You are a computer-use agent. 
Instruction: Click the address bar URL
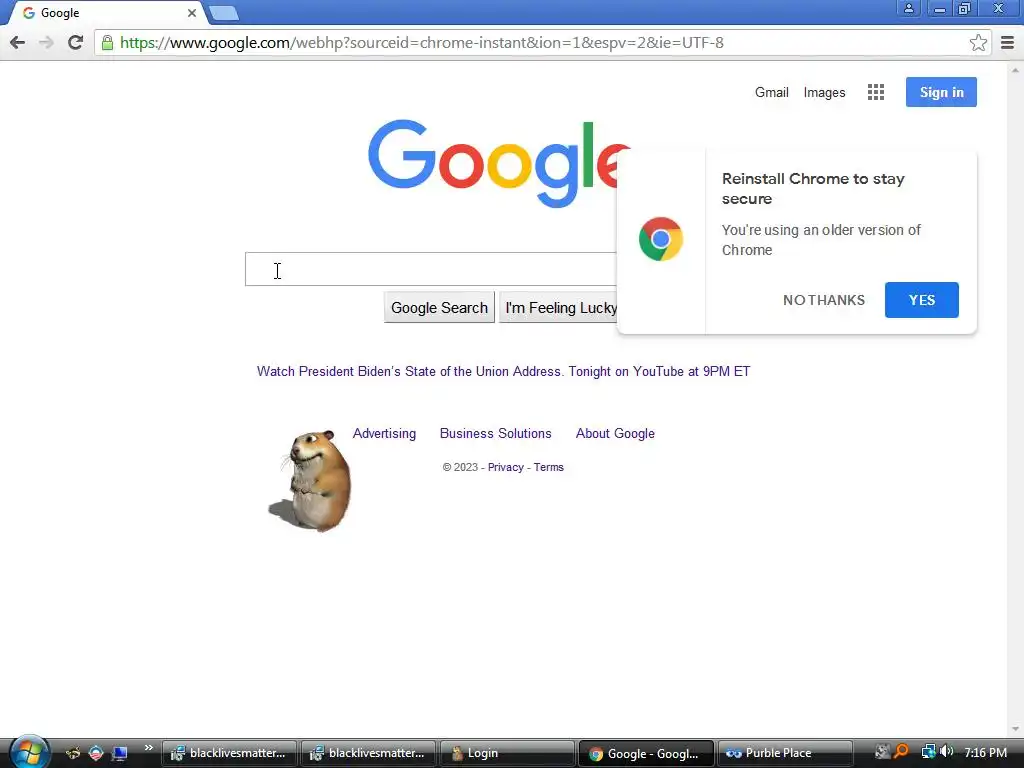[x=422, y=42]
